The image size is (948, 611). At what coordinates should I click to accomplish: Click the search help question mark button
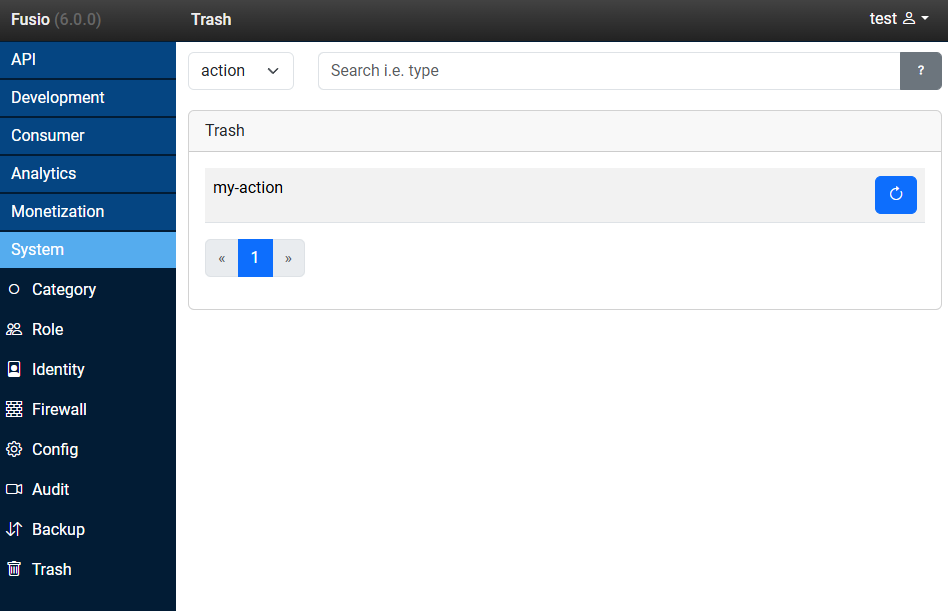click(x=921, y=71)
